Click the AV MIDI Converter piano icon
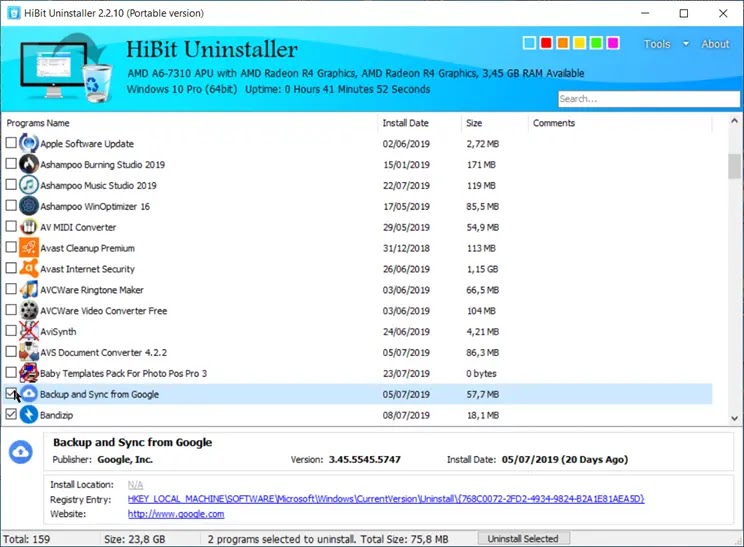The image size is (744, 547). (29, 226)
